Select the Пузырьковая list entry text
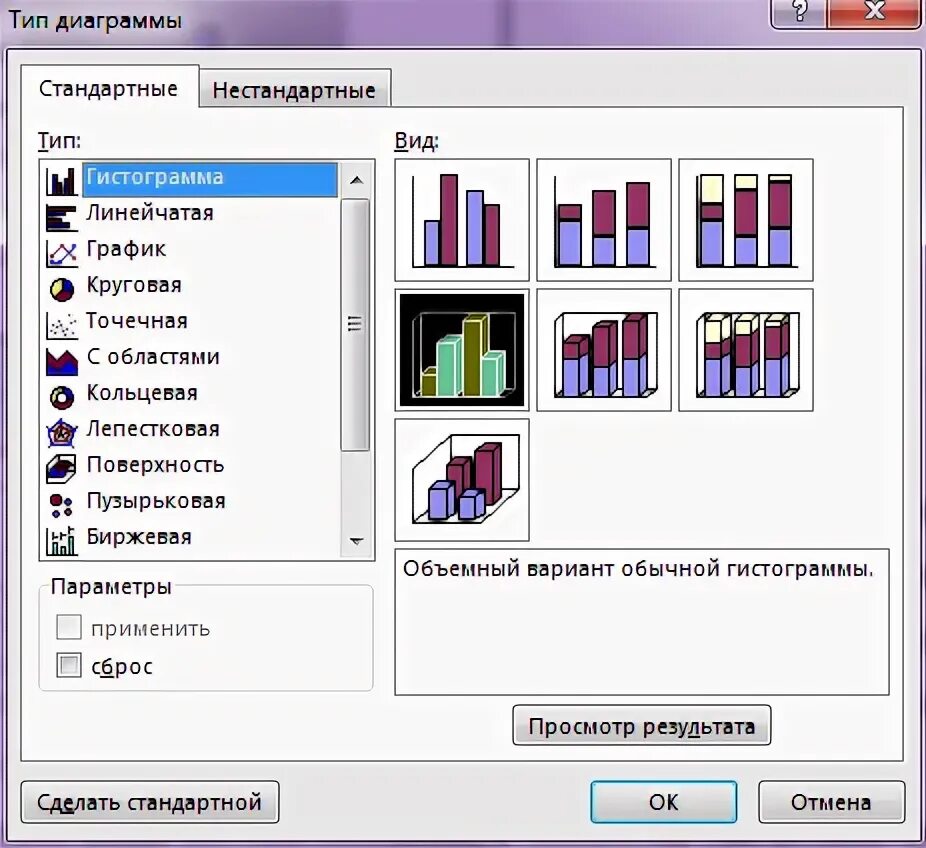Viewport: 926px width, 848px height. (156, 501)
